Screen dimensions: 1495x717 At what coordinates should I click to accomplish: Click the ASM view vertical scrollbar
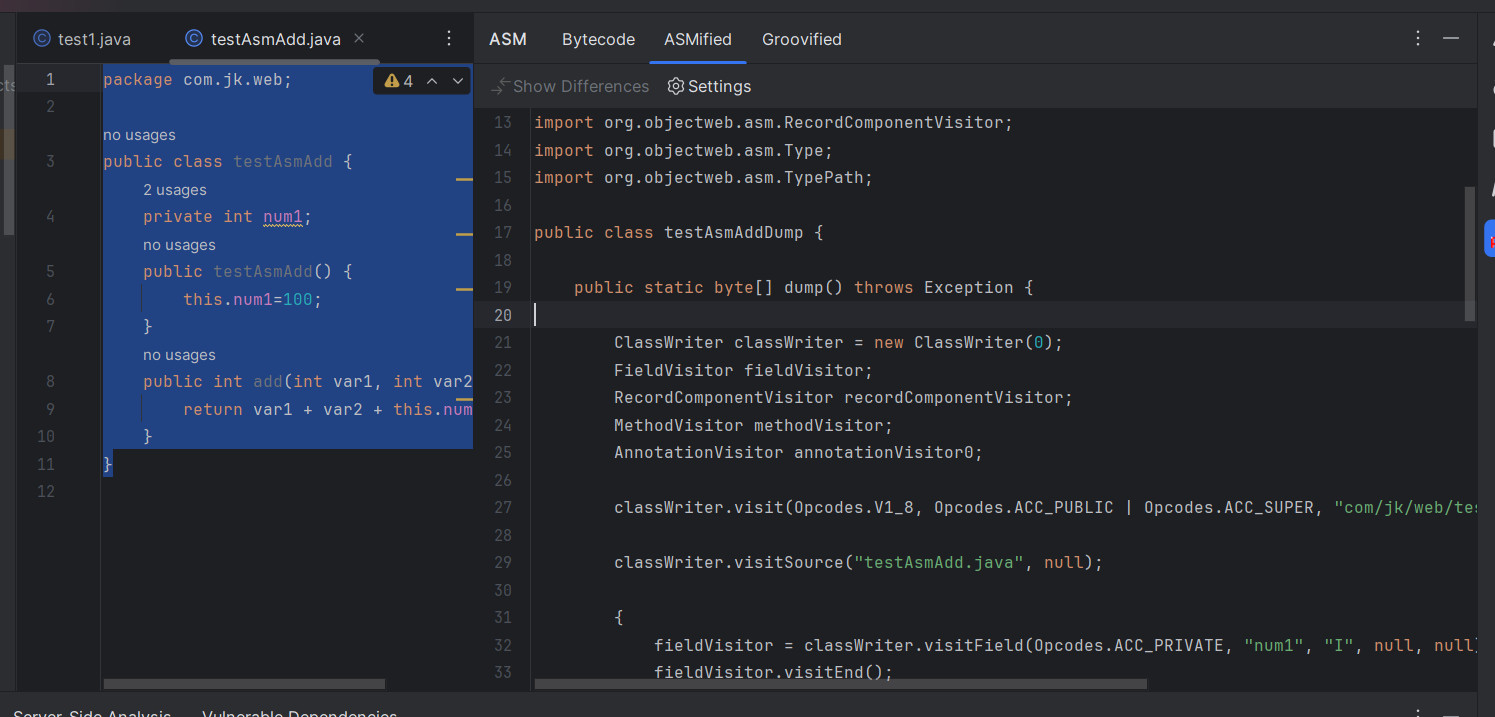pyautogui.click(x=1470, y=254)
